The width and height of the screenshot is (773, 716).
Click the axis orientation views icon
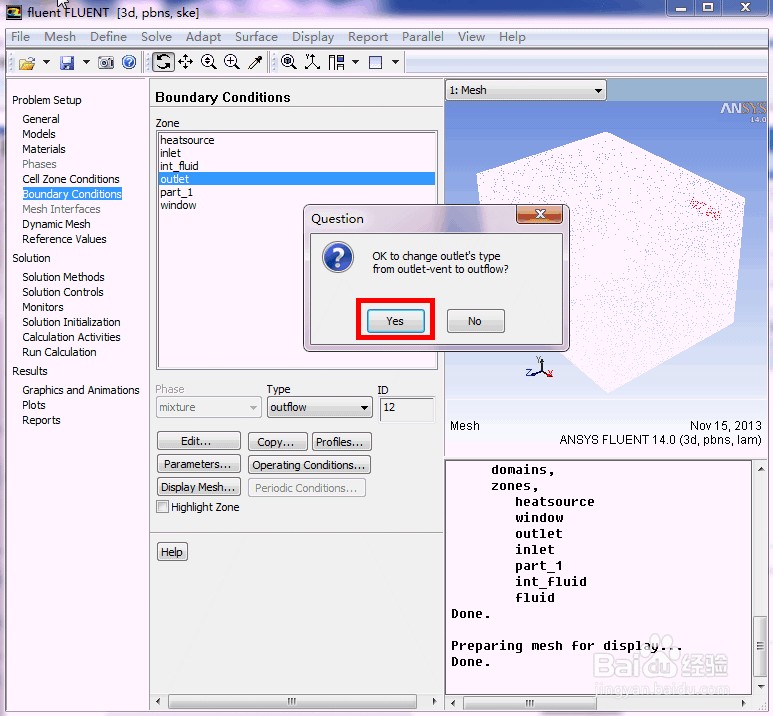312,62
